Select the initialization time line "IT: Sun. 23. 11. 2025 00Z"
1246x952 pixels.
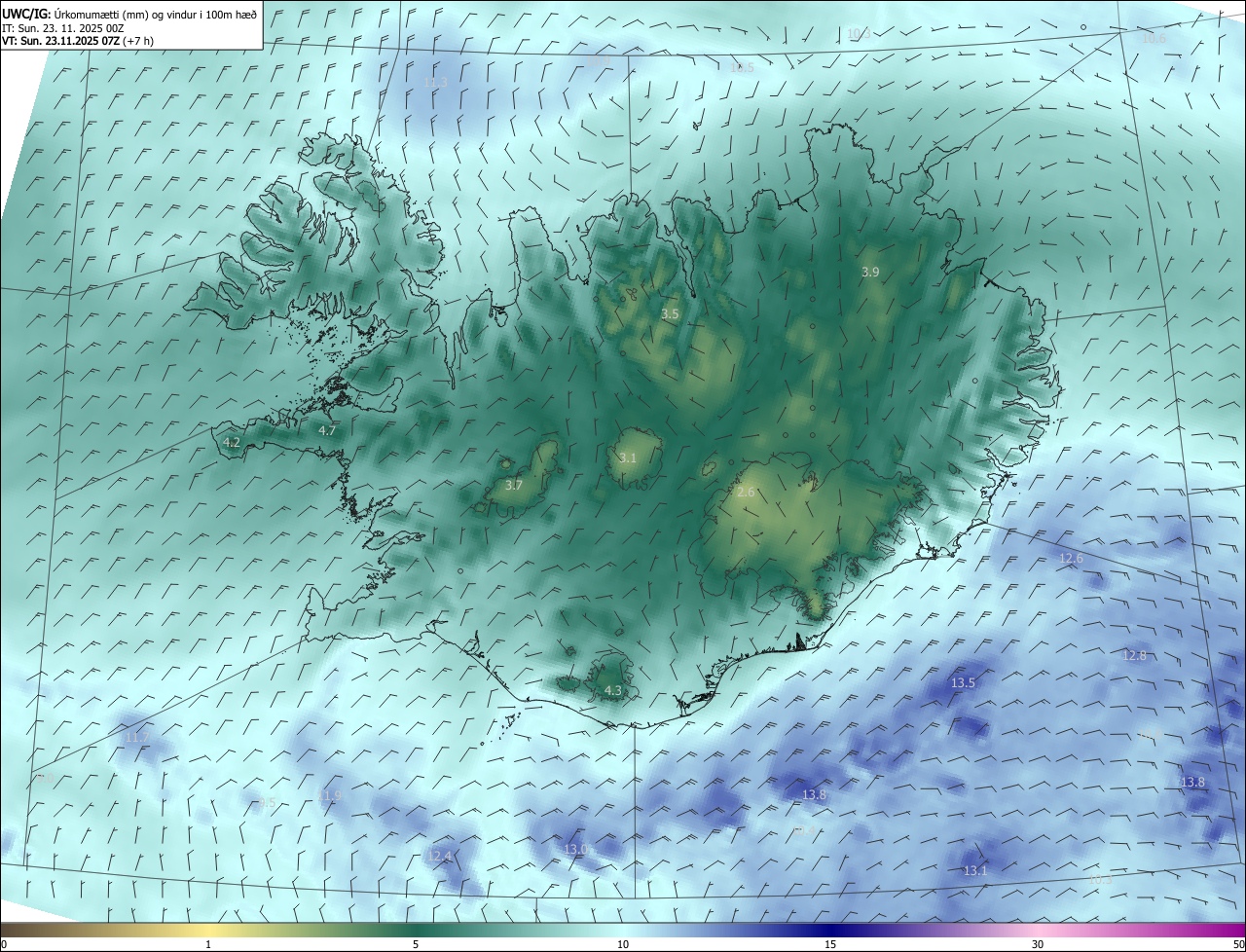(x=63, y=27)
